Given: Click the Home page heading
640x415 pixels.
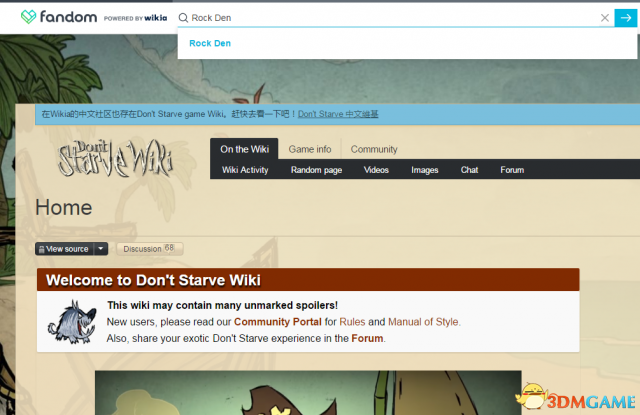Looking at the screenshot, I should coord(64,207).
